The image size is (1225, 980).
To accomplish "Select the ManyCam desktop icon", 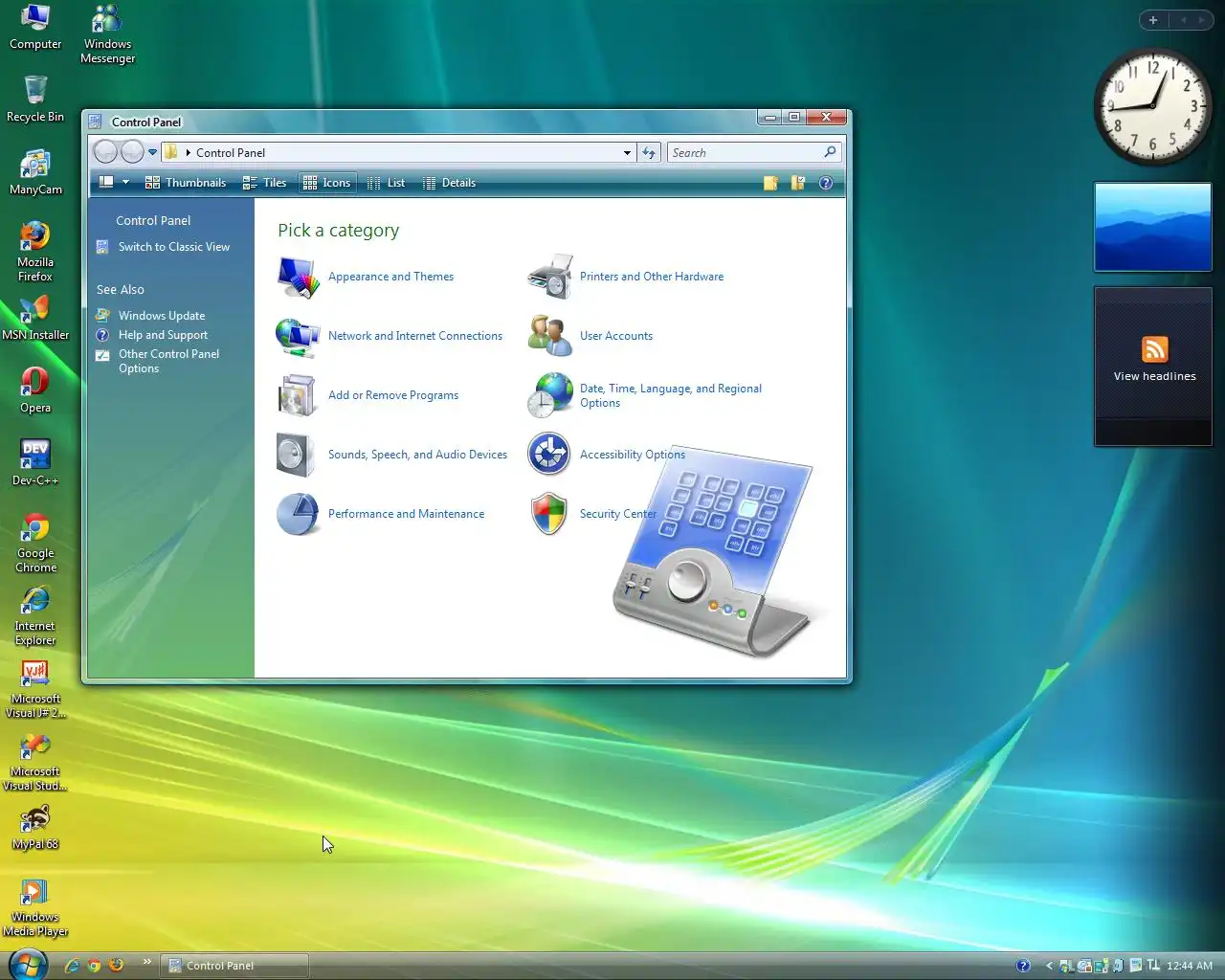I will point(35,163).
